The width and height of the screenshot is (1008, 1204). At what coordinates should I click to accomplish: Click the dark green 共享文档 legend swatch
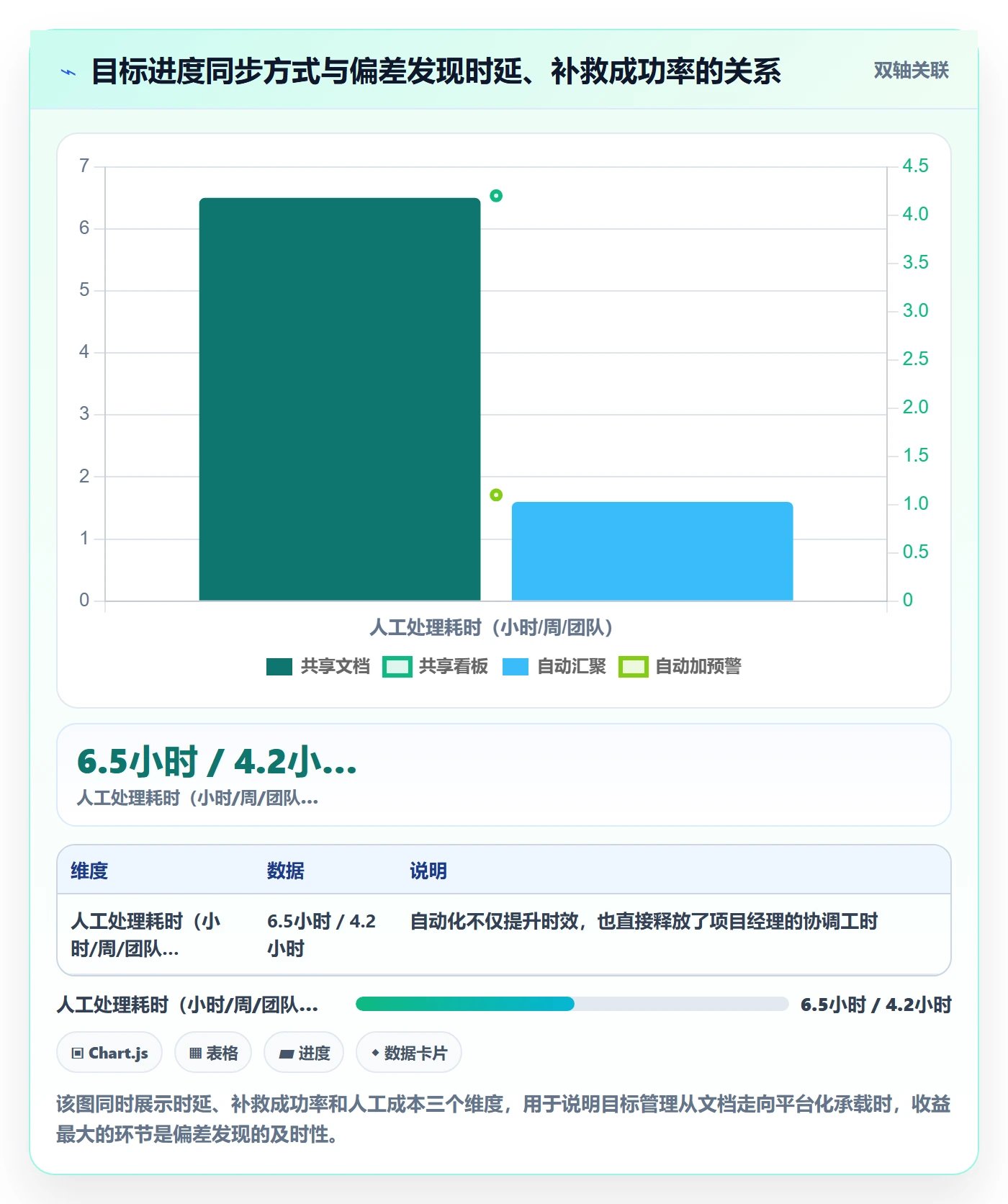[x=279, y=667]
